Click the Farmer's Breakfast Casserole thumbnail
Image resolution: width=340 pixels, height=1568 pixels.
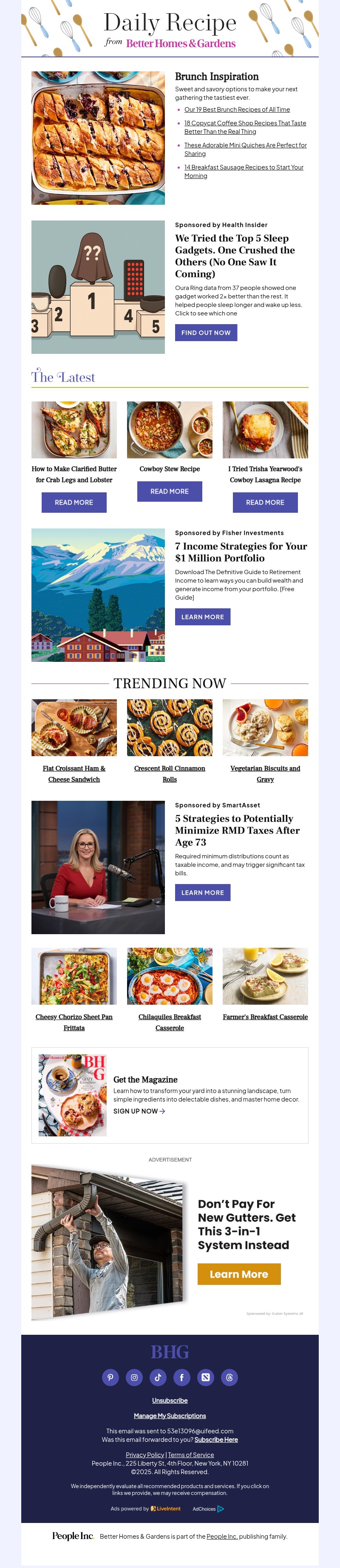265,976
